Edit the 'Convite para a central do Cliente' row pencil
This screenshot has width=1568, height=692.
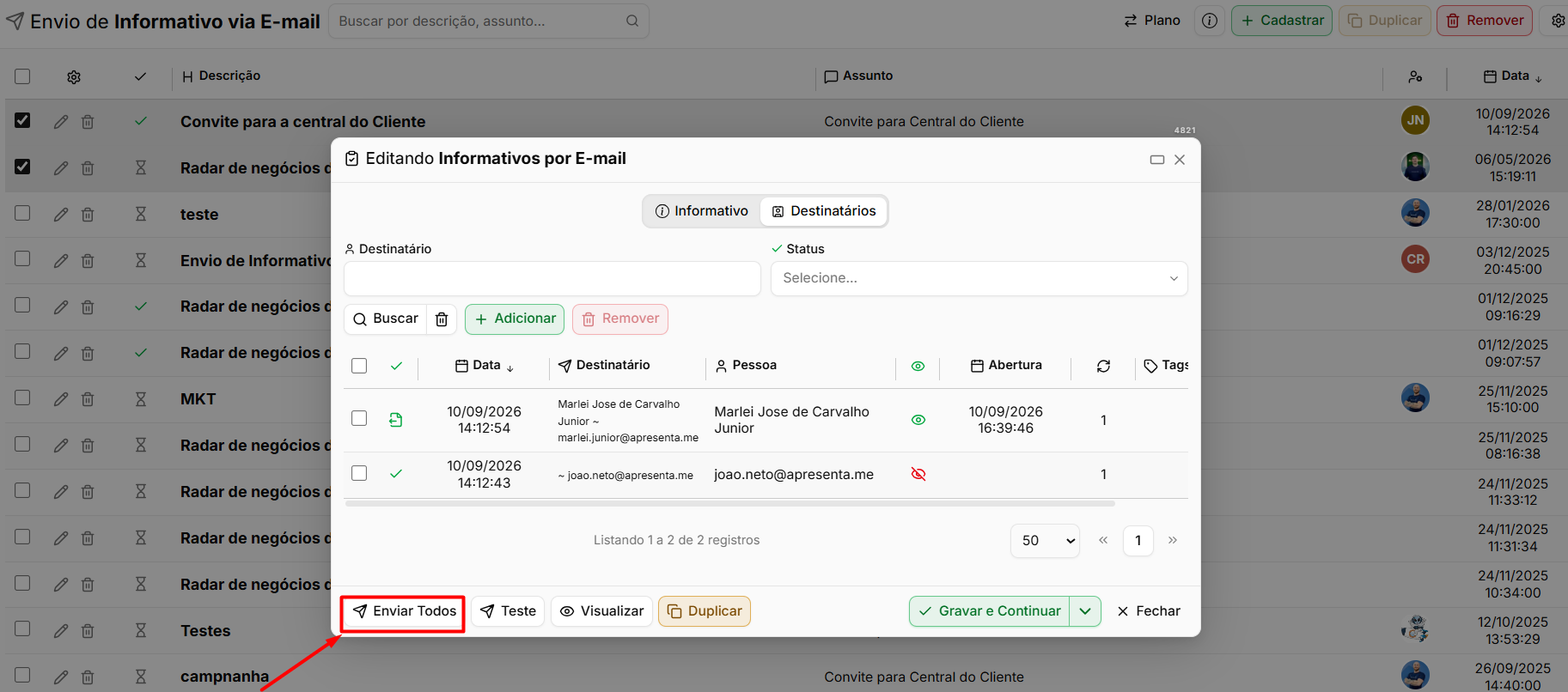[61, 122]
